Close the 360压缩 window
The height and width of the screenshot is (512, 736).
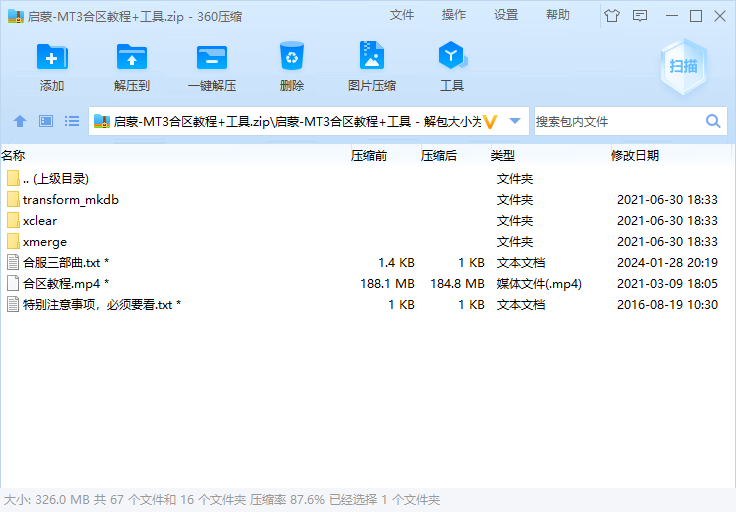pyautogui.click(x=720, y=16)
